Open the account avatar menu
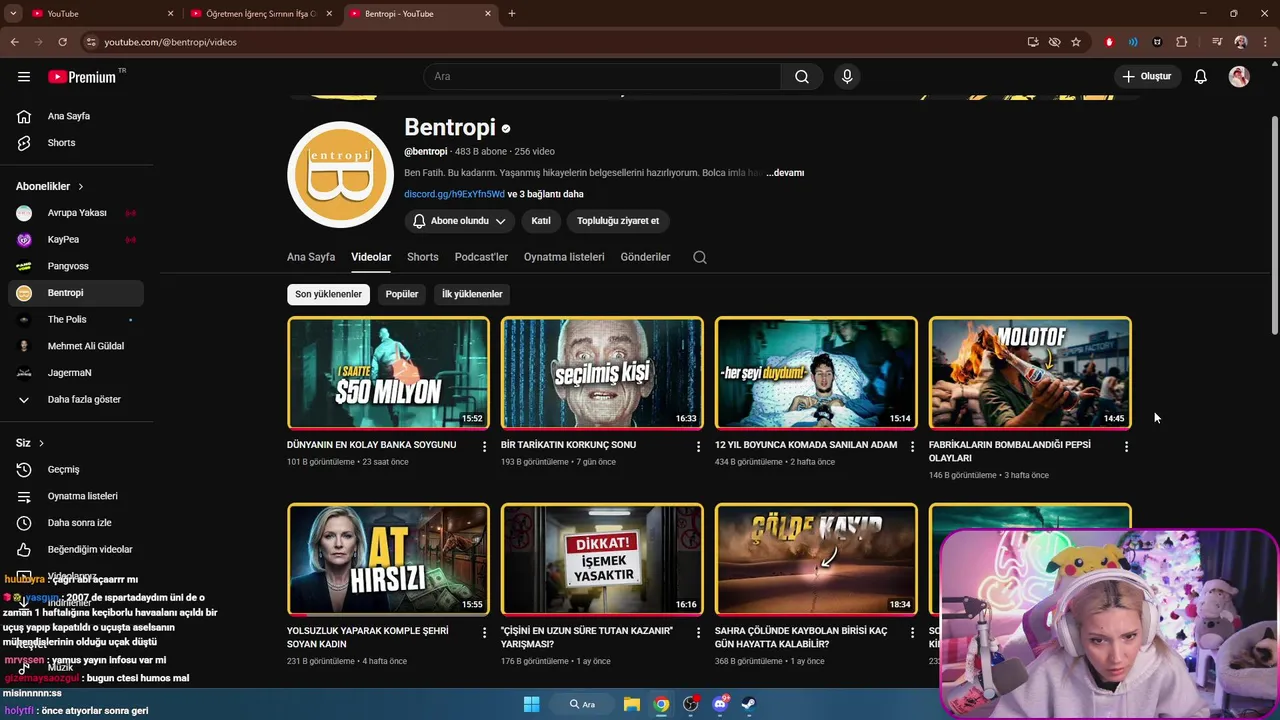 [1239, 77]
